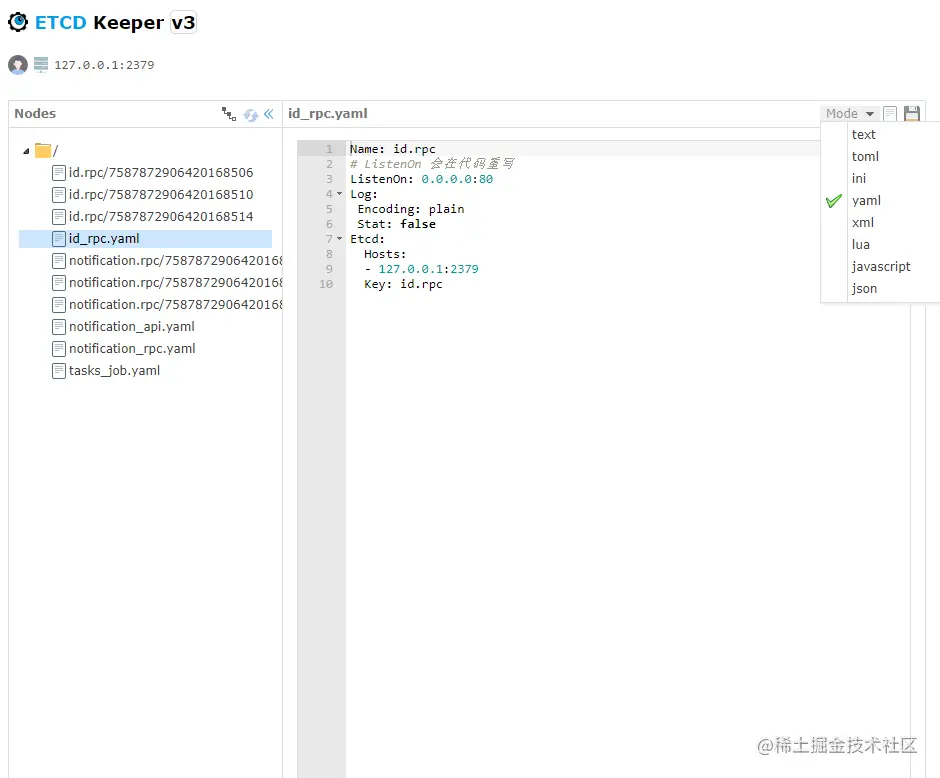
Task: Click line number 5 in the gutter
Action: [329, 209]
